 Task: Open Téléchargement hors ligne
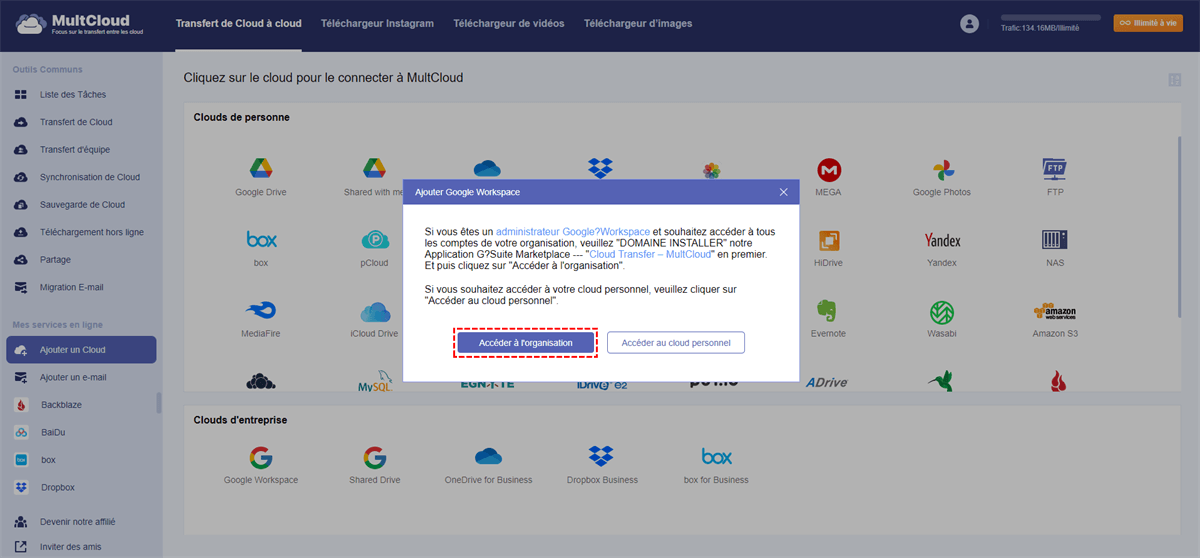pos(92,232)
